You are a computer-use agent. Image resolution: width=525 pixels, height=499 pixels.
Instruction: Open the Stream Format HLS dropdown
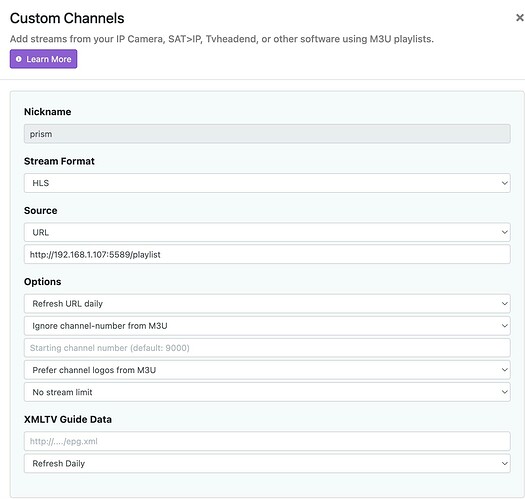point(267,183)
